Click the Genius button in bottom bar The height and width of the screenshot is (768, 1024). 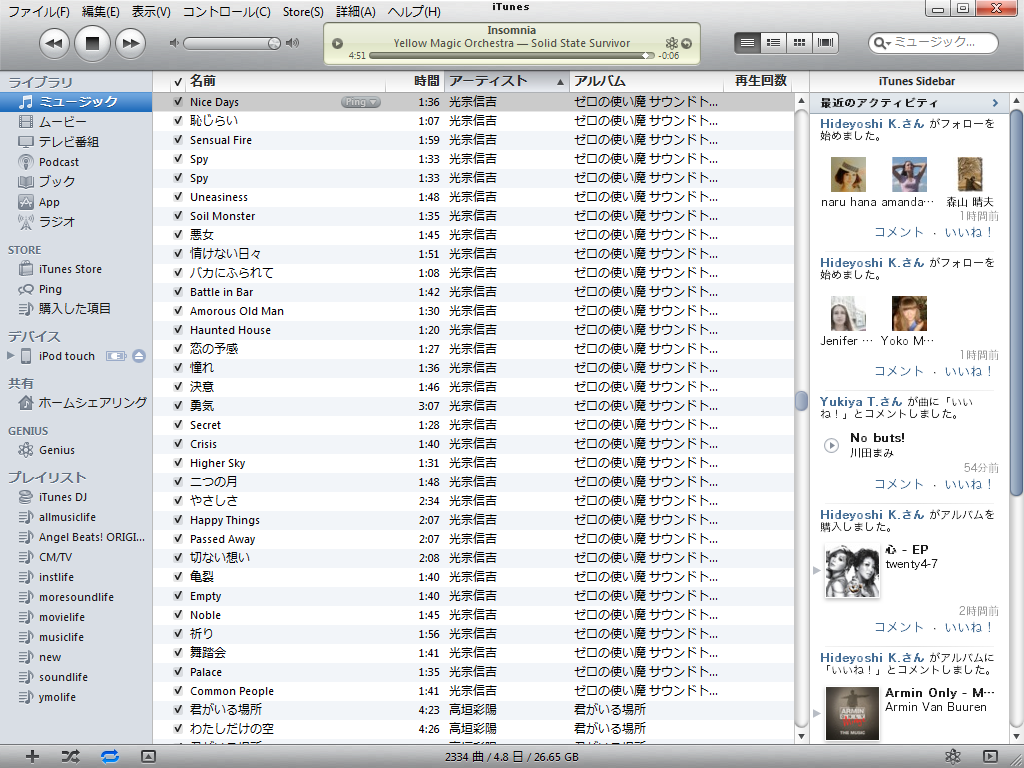point(953,756)
